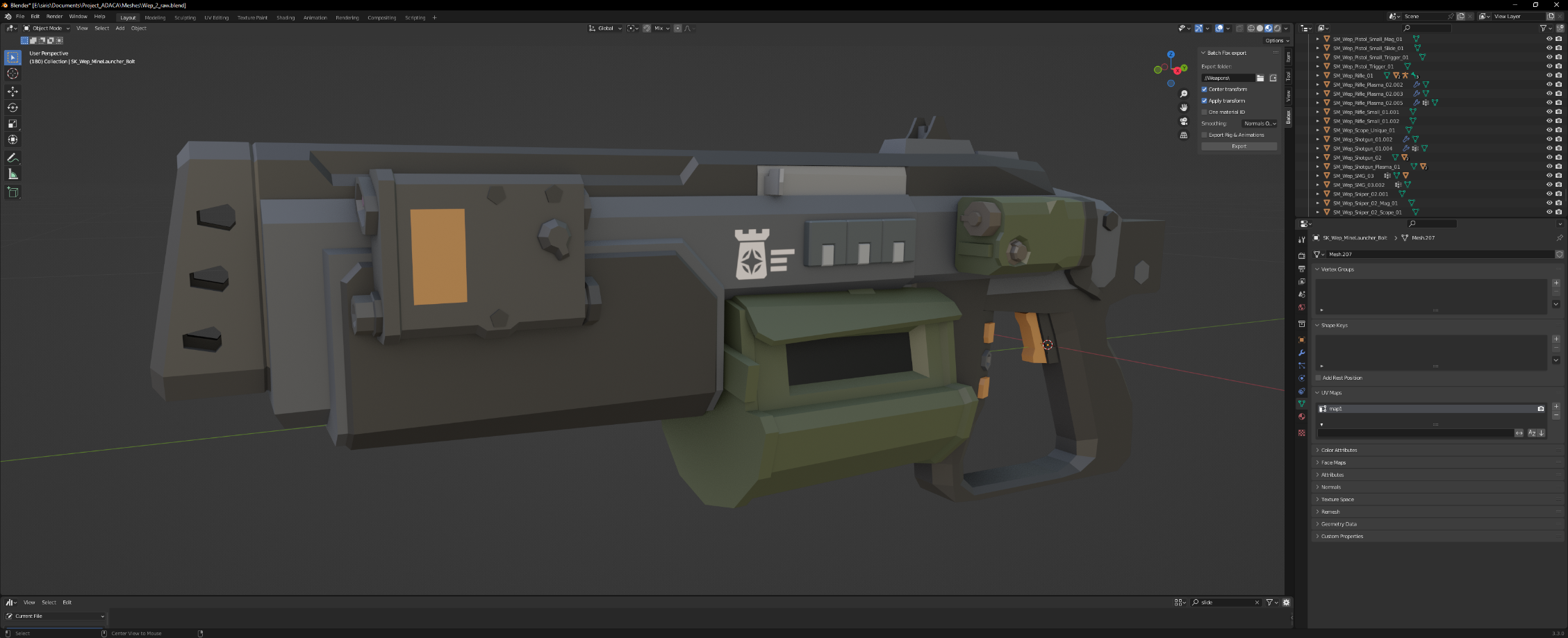This screenshot has height=638, width=1568.
Task: Switch to the UV Editing workspace tab
Action: (x=216, y=17)
